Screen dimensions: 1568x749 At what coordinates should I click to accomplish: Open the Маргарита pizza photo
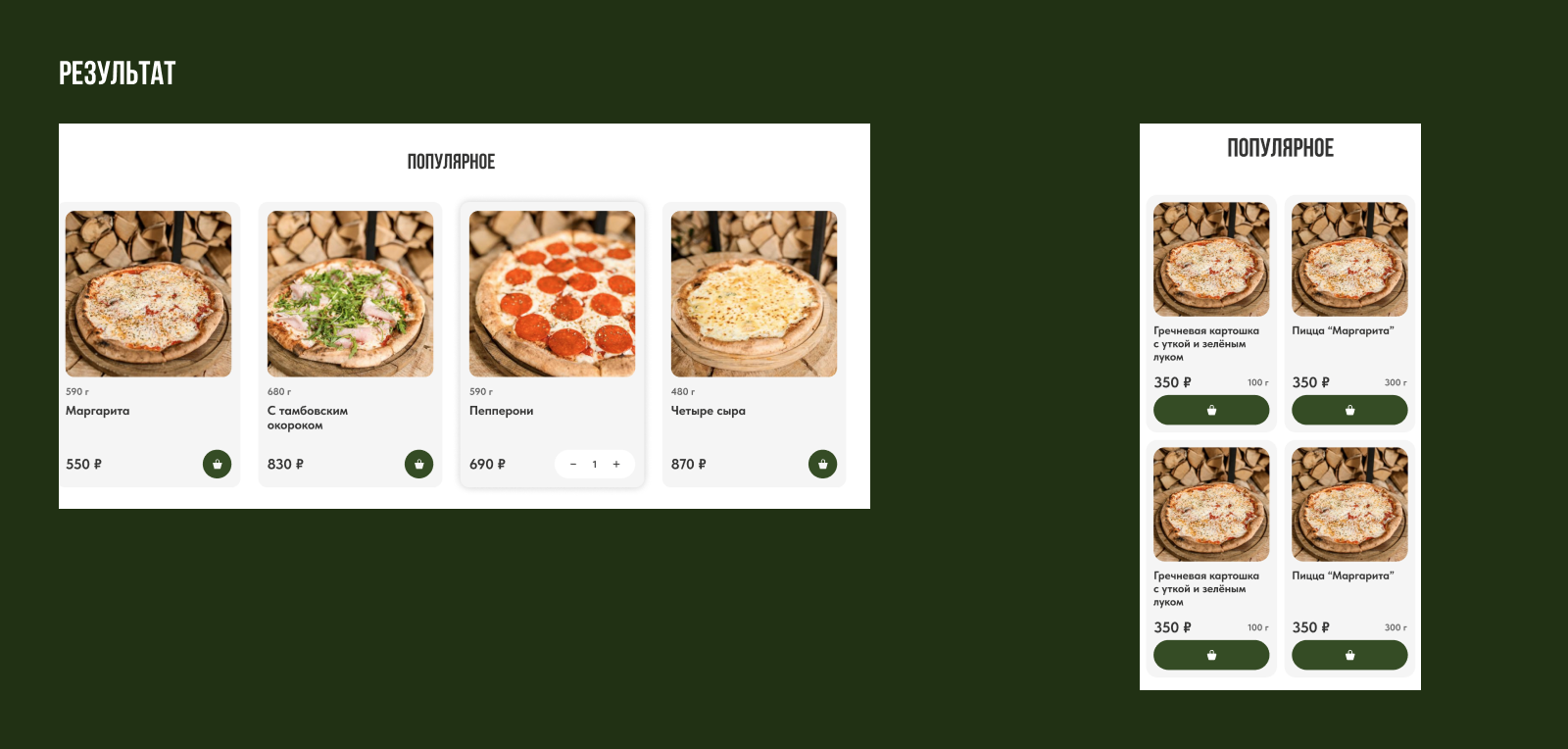click(x=148, y=294)
